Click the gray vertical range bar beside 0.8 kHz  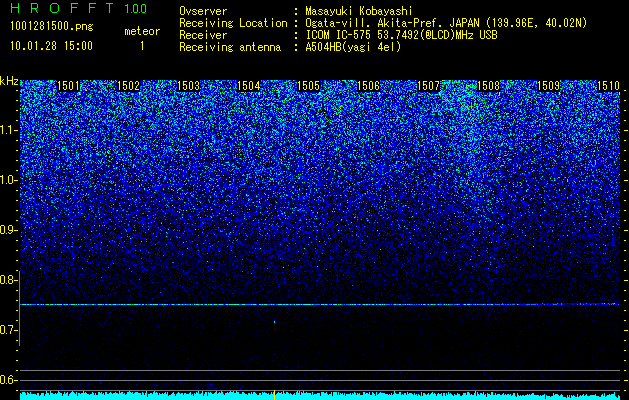coord(20,308)
